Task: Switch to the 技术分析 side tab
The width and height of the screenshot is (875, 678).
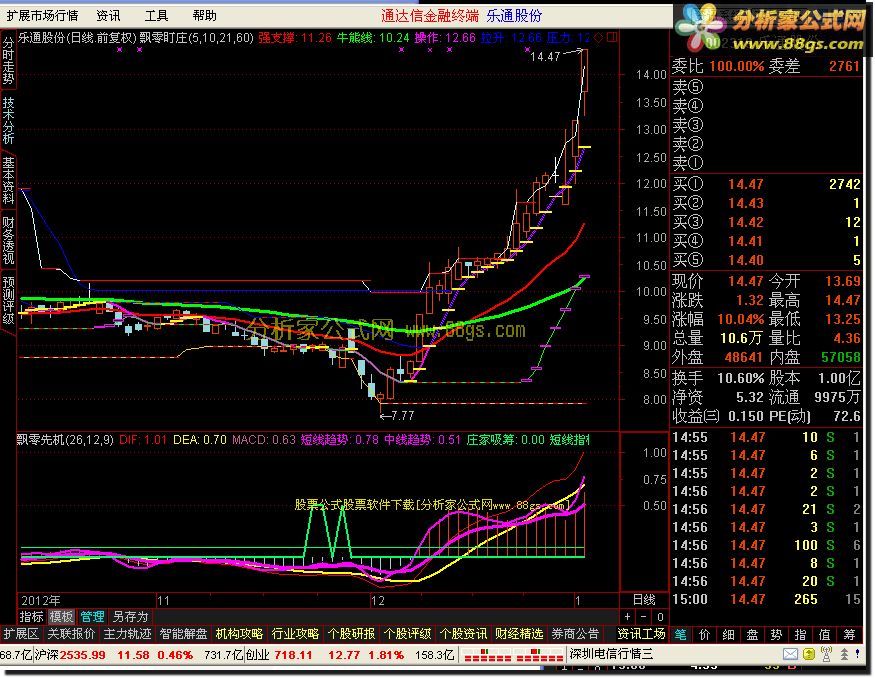Action: point(8,120)
